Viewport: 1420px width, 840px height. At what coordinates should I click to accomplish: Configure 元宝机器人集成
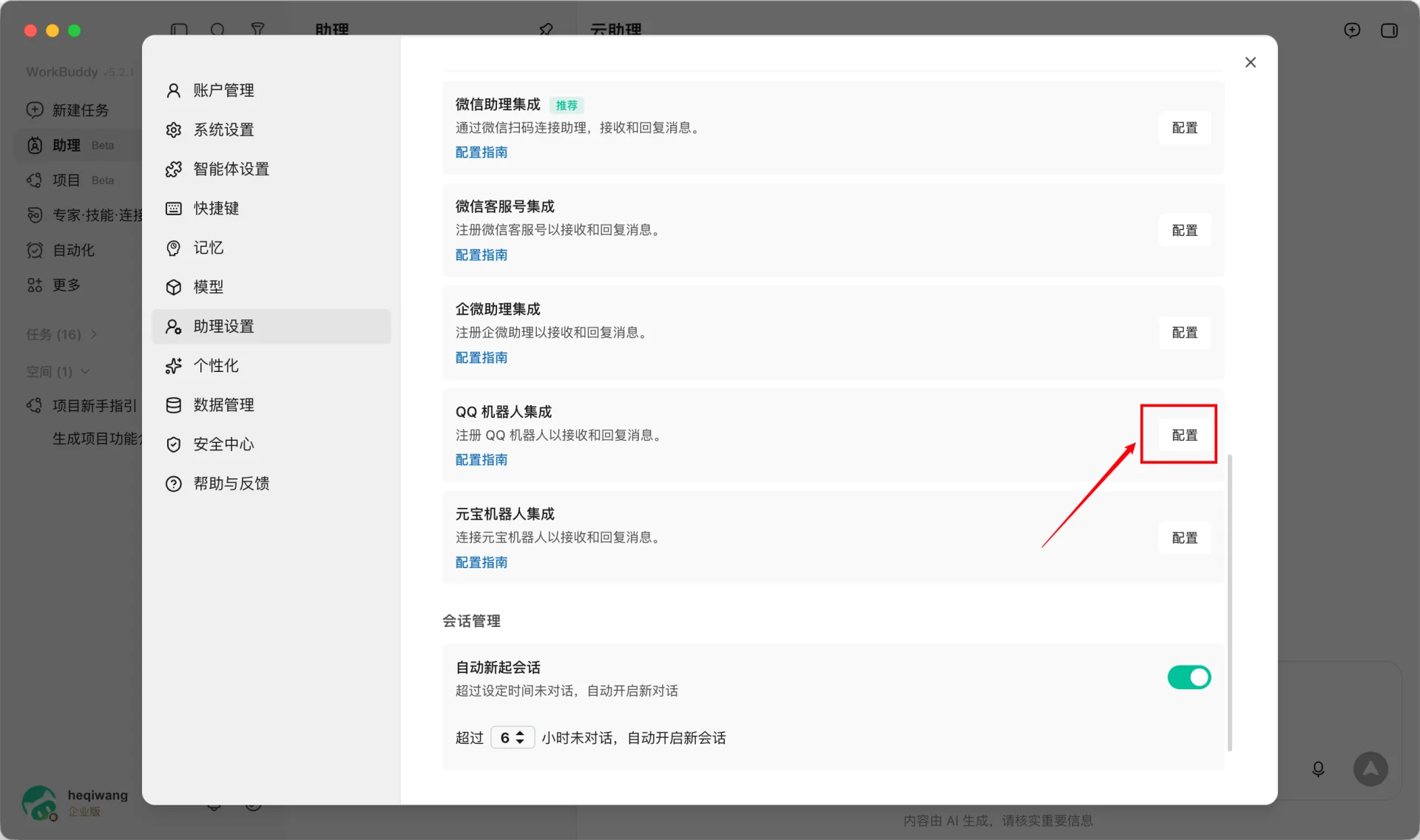click(x=1185, y=538)
